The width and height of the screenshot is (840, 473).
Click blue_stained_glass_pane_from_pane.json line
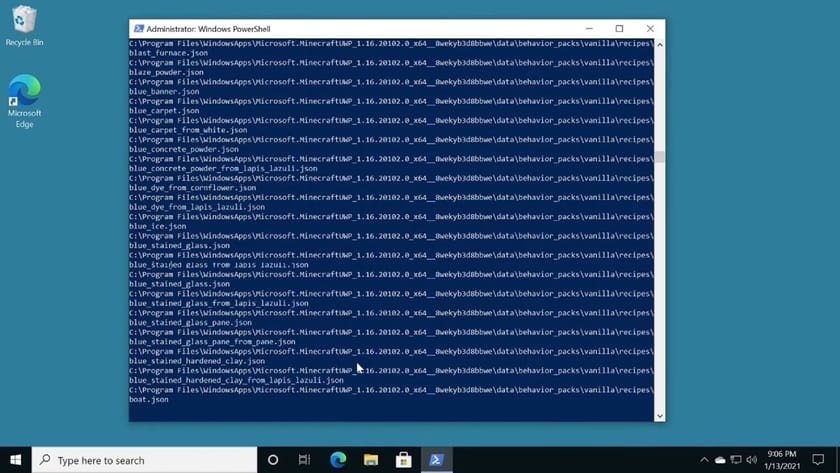pos(212,342)
